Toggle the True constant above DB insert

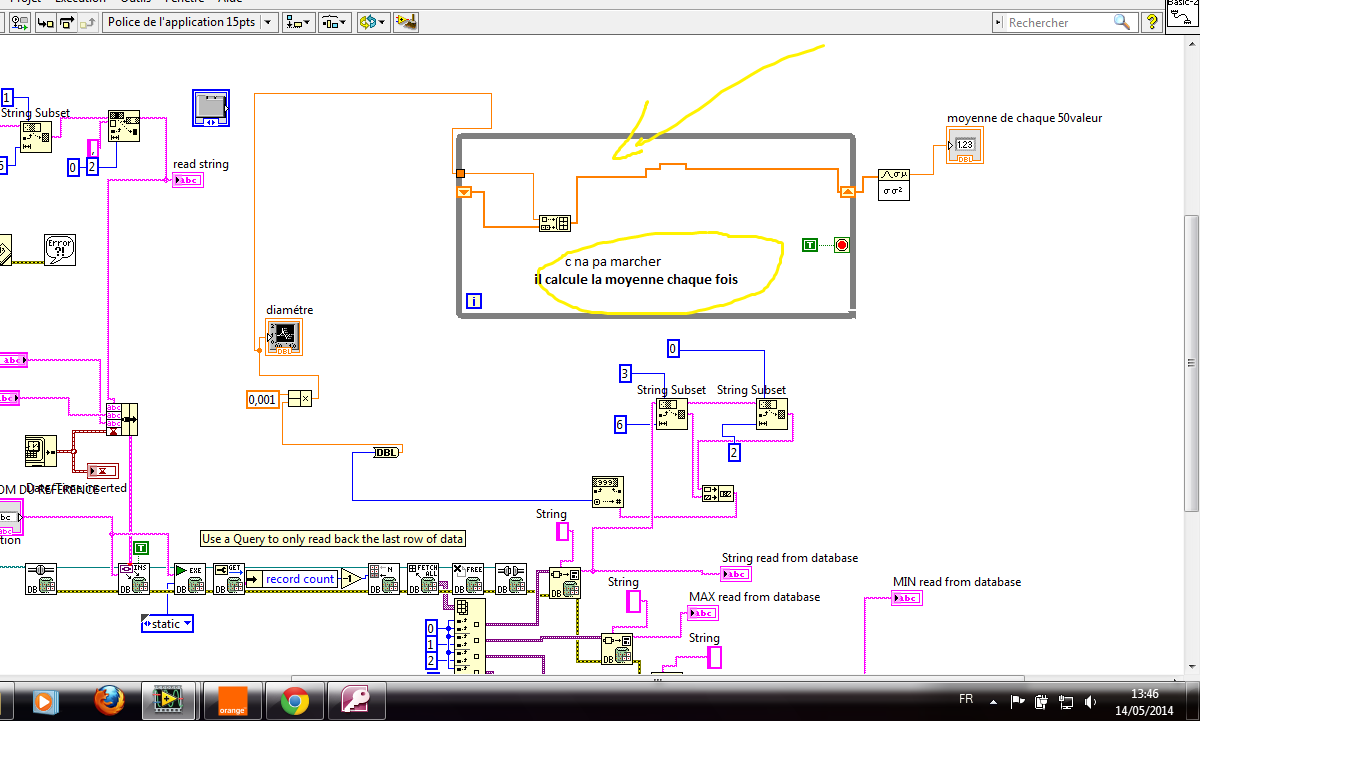(141, 547)
